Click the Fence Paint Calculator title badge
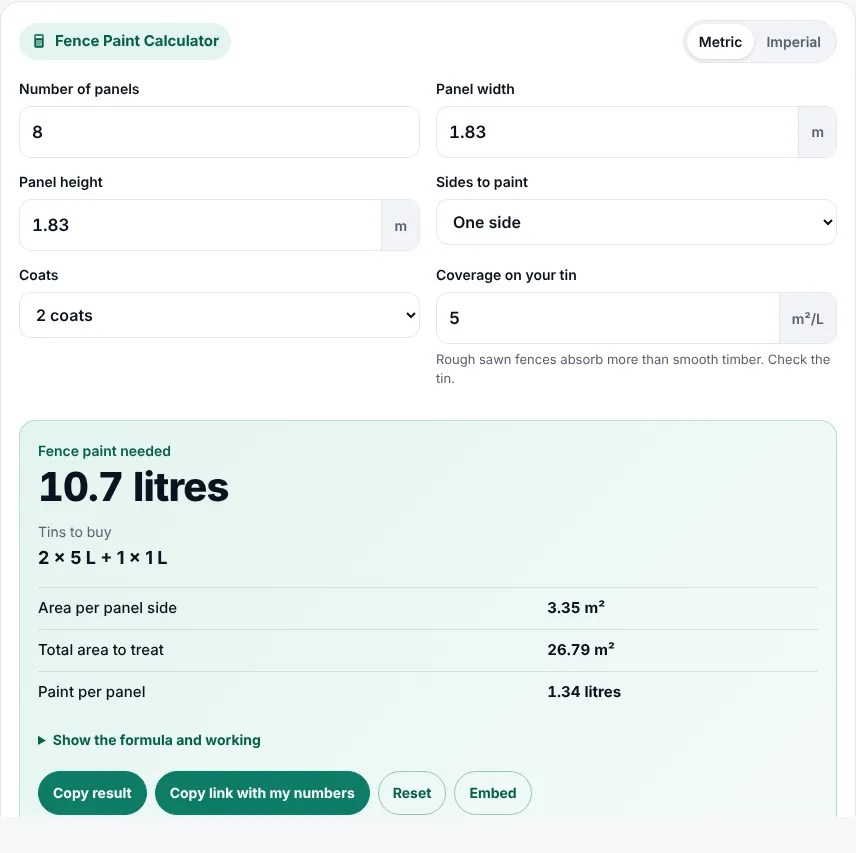The width and height of the screenshot is (856, 853). click(x=125, y=41)
